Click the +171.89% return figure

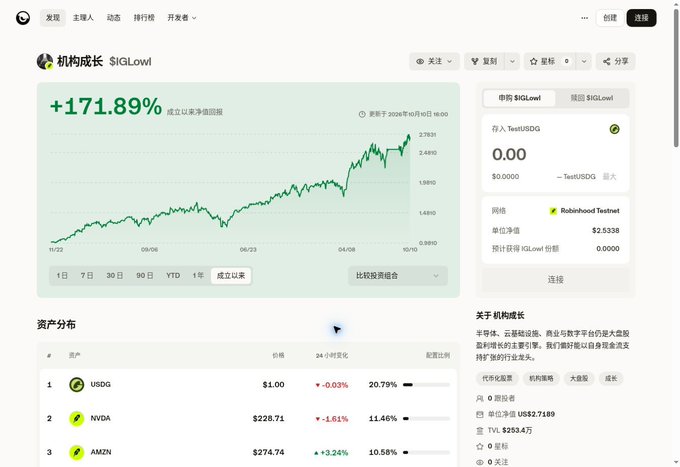click(x=106, y=107)
